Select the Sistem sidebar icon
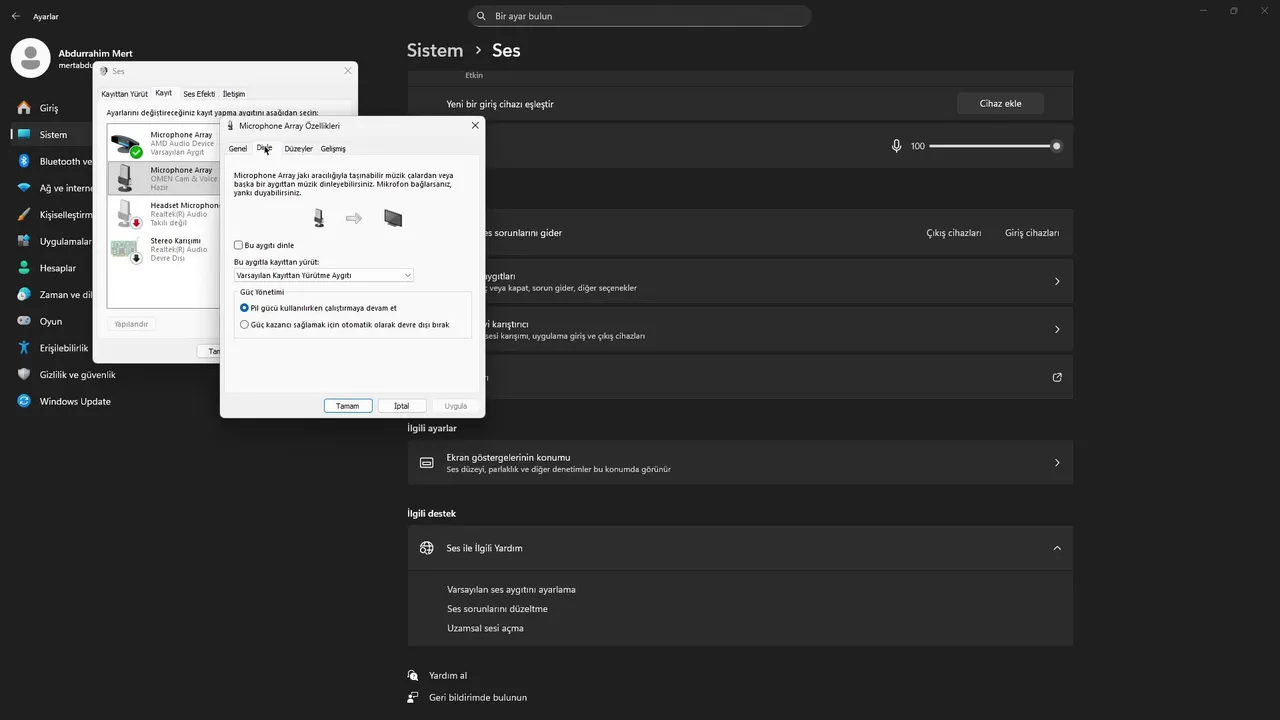This screenshot has height=720, width=1280. pyautogui.click(x=24, y=134)
